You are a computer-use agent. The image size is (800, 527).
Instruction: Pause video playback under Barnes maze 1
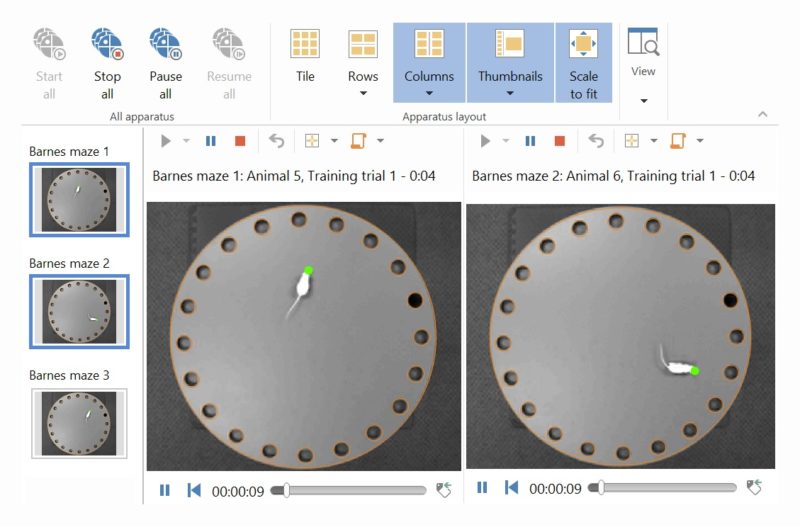point(164,491)
